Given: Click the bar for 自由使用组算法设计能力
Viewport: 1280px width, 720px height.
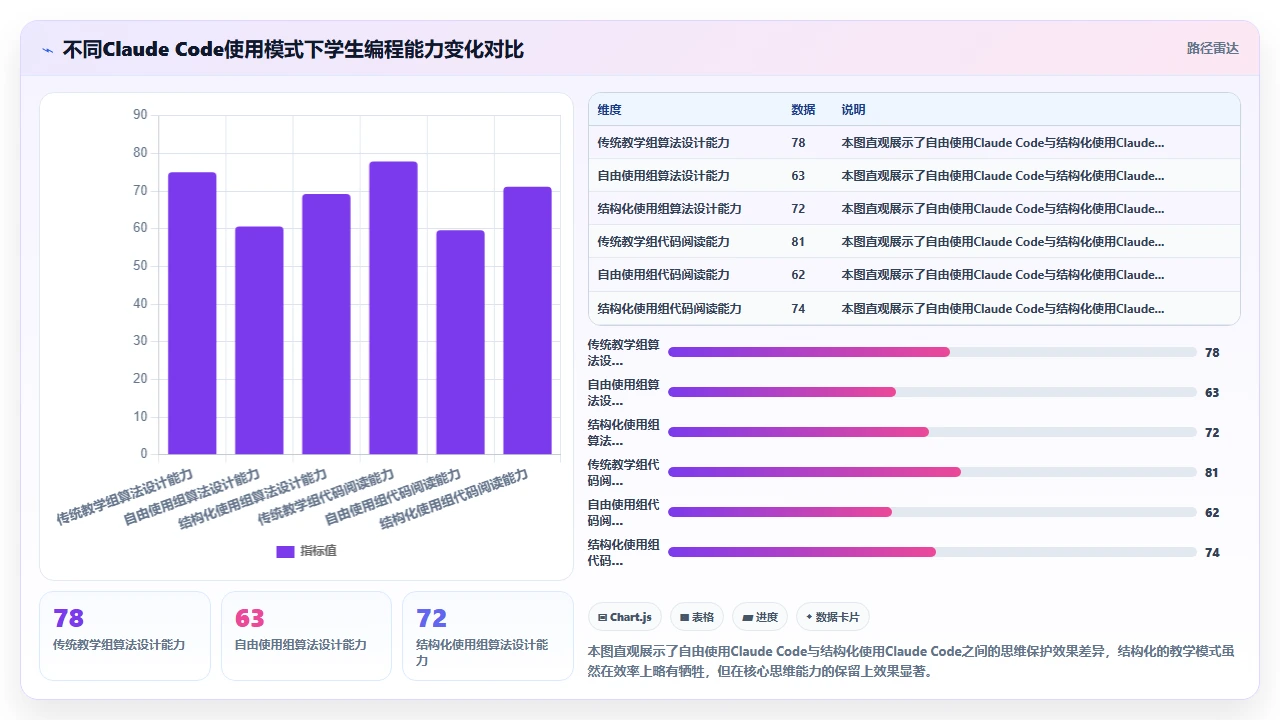Looking at the screenshot, I should tap(259, 340).
